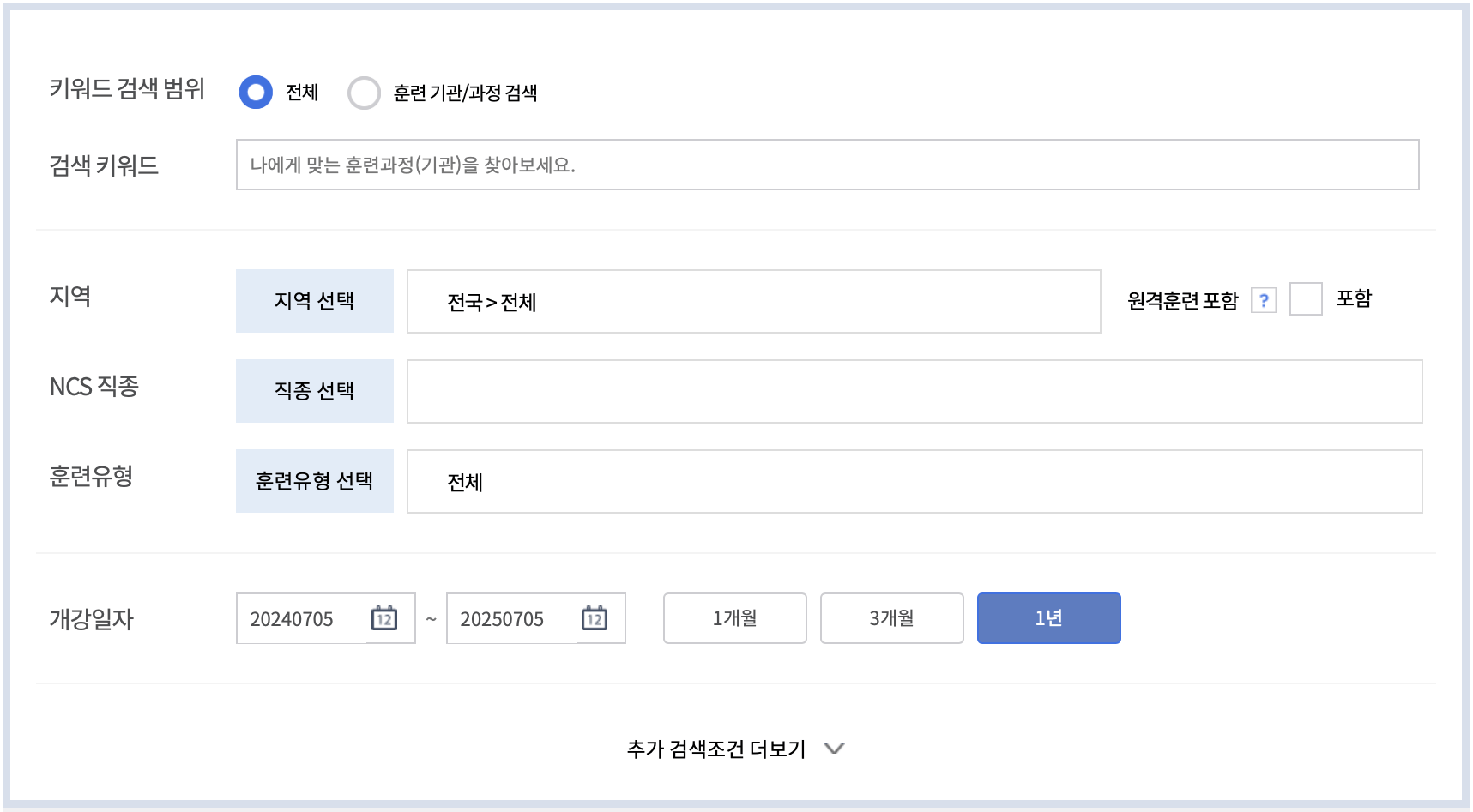The width and height of the screenshot is (1473, 812).
Task: Click the 1개월 date range button
Action: pos(733,618)
